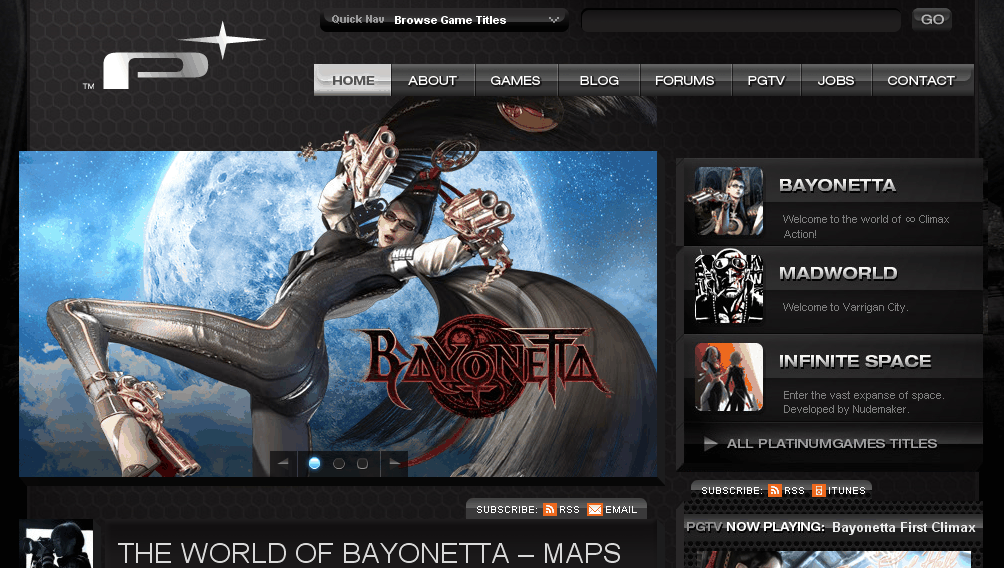Click the blog author avatar thumbnail
The width and height of the screenshot is (1004, 568).
pos(56,544)
